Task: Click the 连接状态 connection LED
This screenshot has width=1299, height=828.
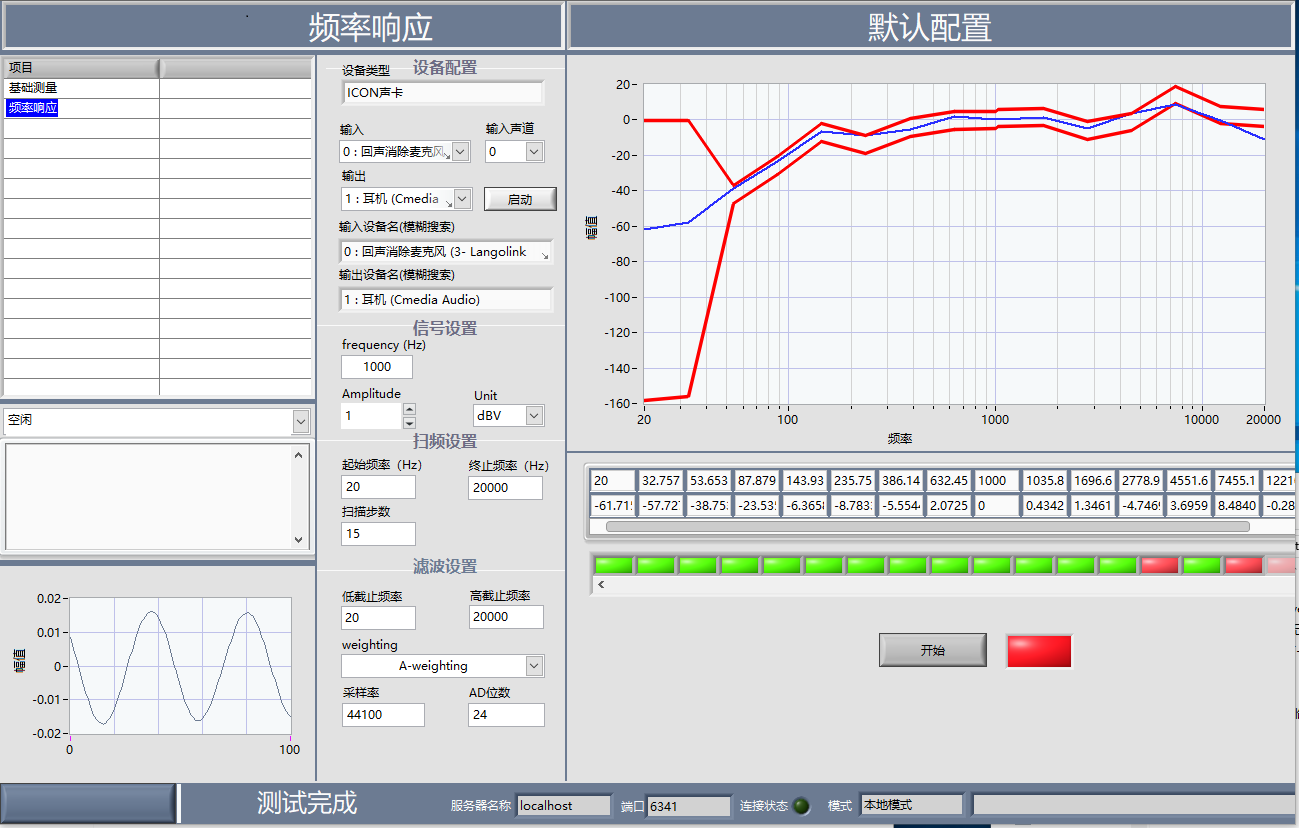Action: (802, 806)
